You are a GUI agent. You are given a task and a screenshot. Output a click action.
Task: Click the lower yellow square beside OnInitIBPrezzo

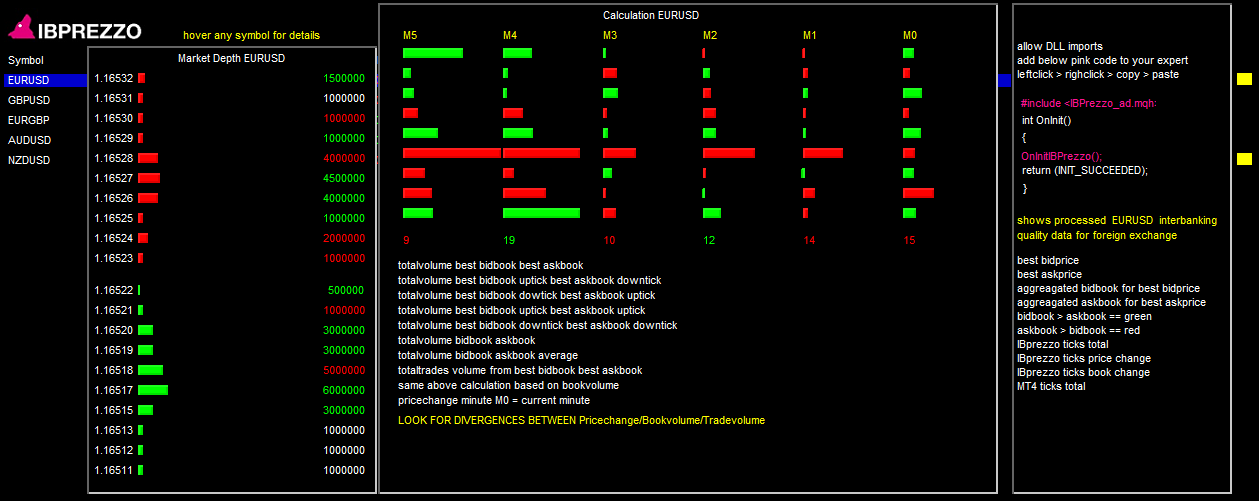coord(1244,159)
